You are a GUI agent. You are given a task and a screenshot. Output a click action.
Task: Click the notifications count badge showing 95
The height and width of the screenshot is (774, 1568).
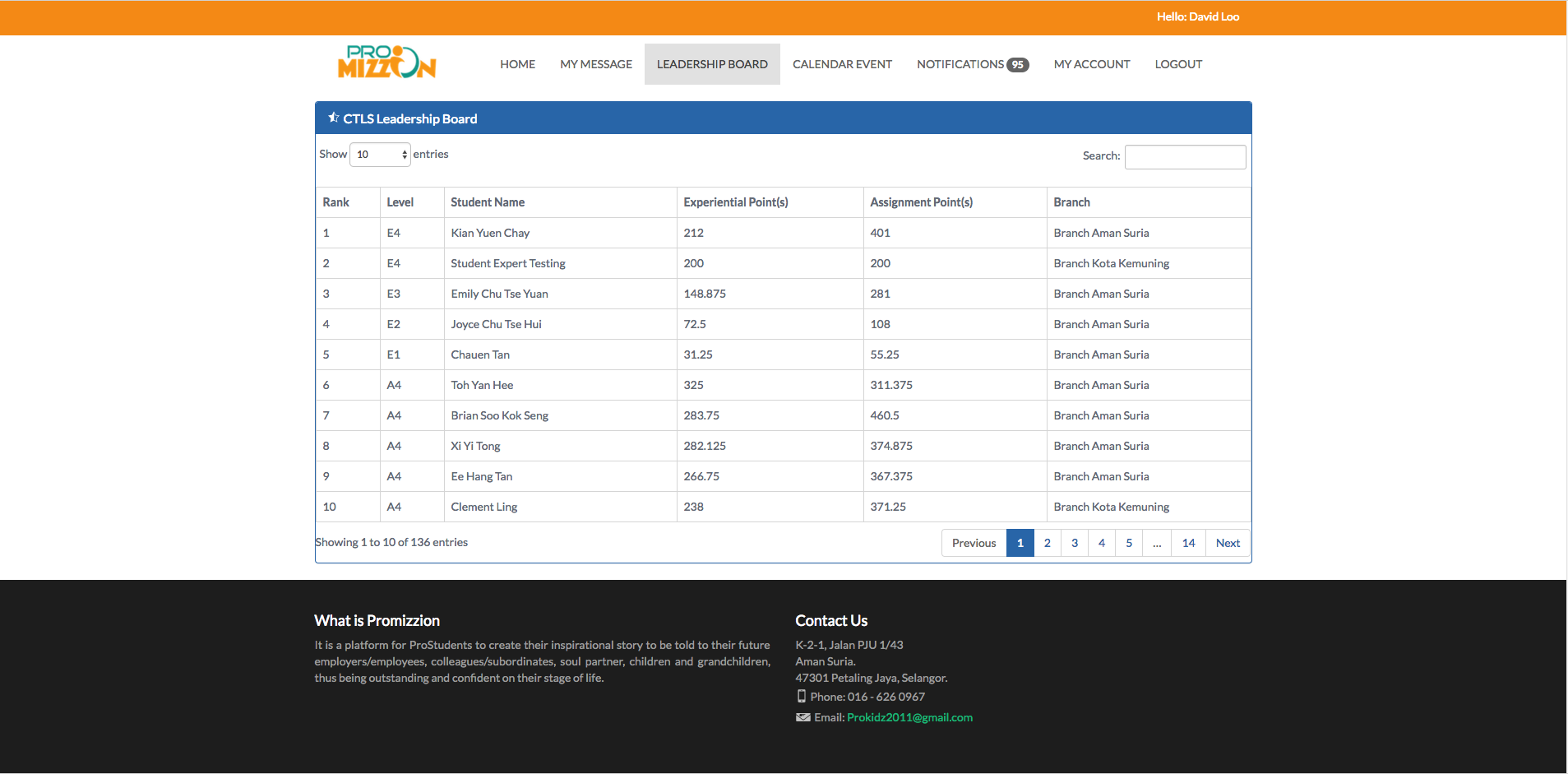click(x=1018, y=63)
